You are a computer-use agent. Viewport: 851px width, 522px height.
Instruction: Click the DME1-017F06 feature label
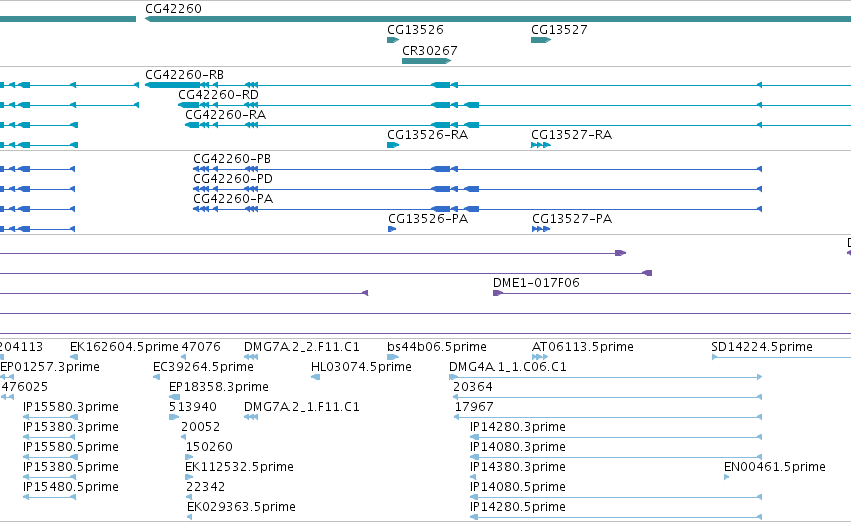click(x=536, y=283)
